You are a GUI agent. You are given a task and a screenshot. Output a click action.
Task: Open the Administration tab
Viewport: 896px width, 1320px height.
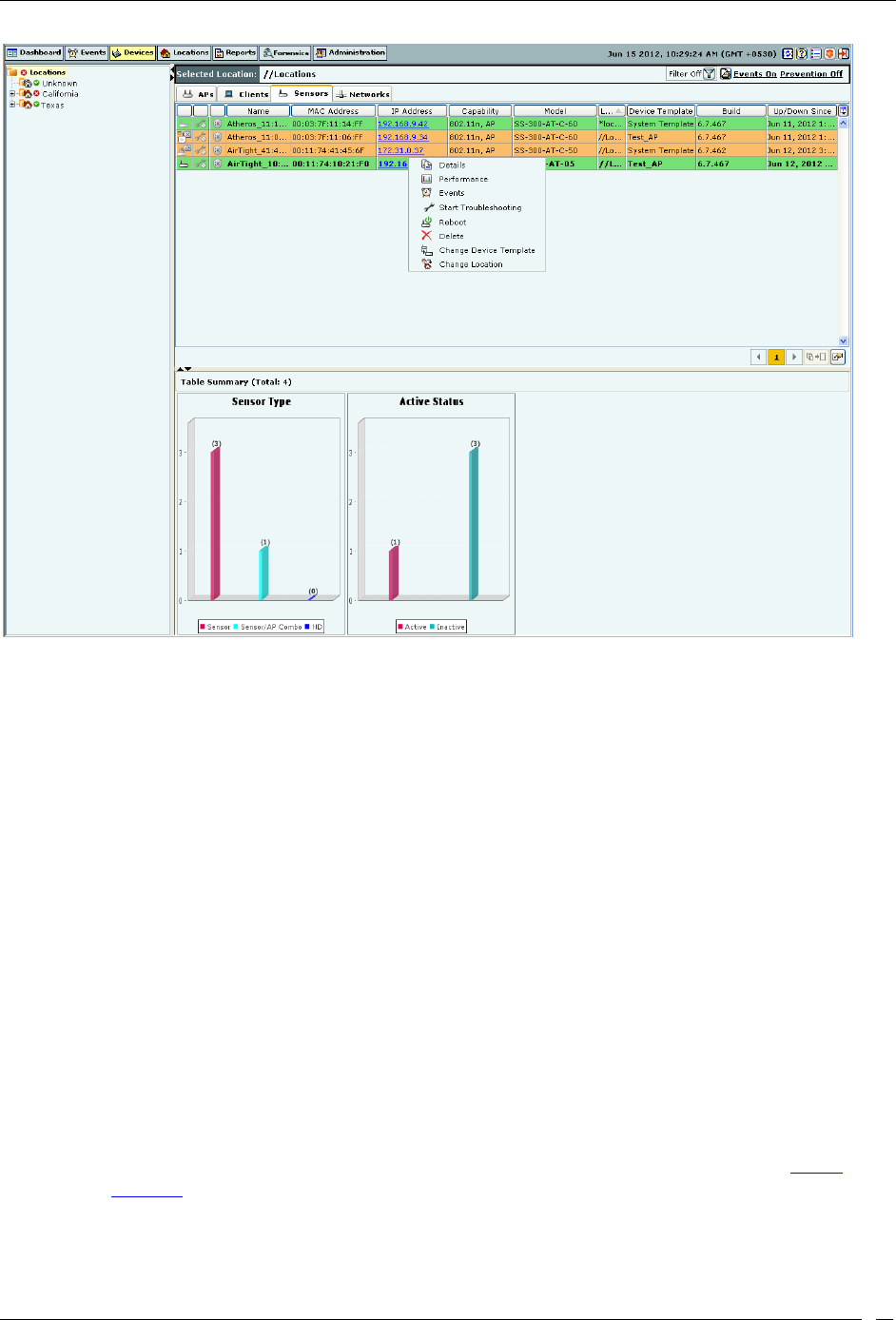350,53
